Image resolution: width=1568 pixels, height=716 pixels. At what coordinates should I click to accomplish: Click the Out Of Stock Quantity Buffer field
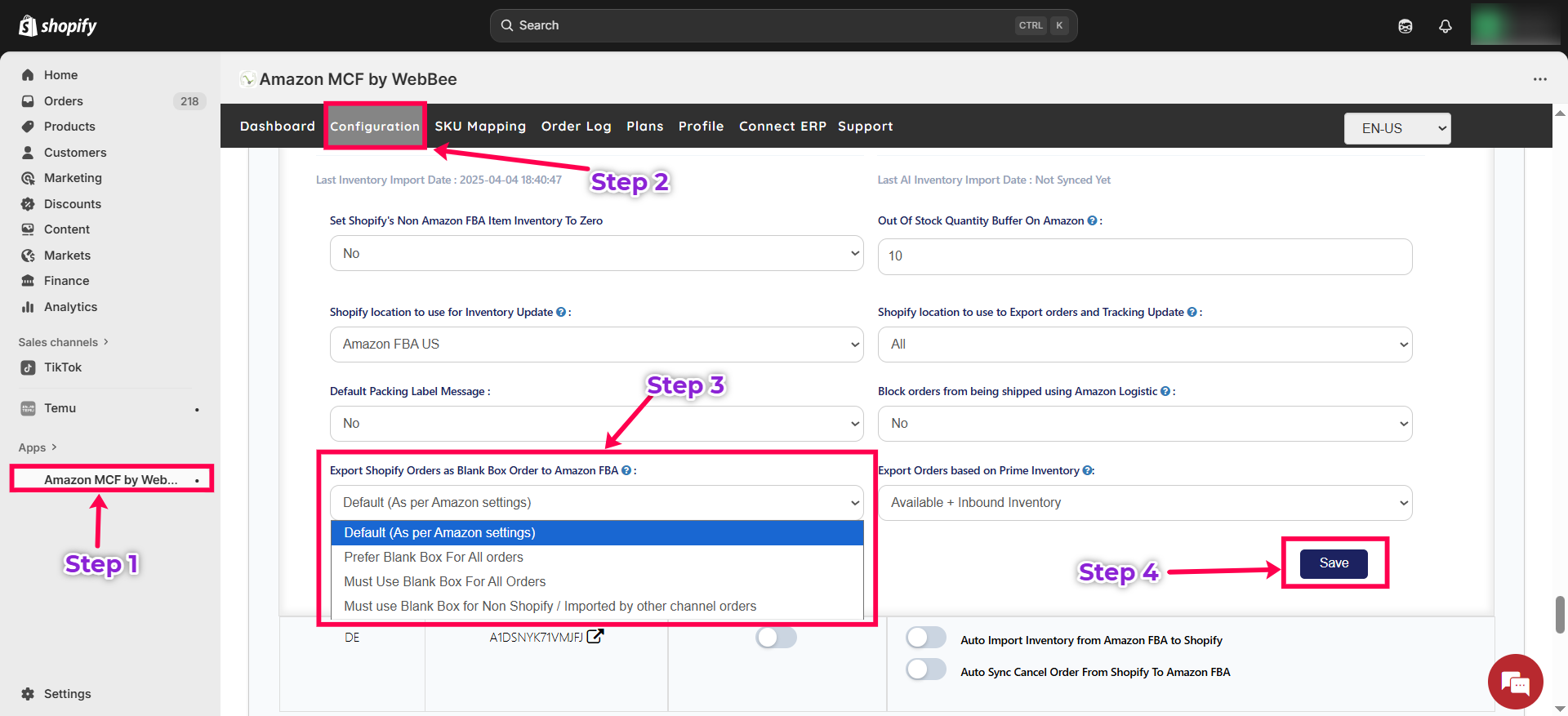click(1144, 256)
